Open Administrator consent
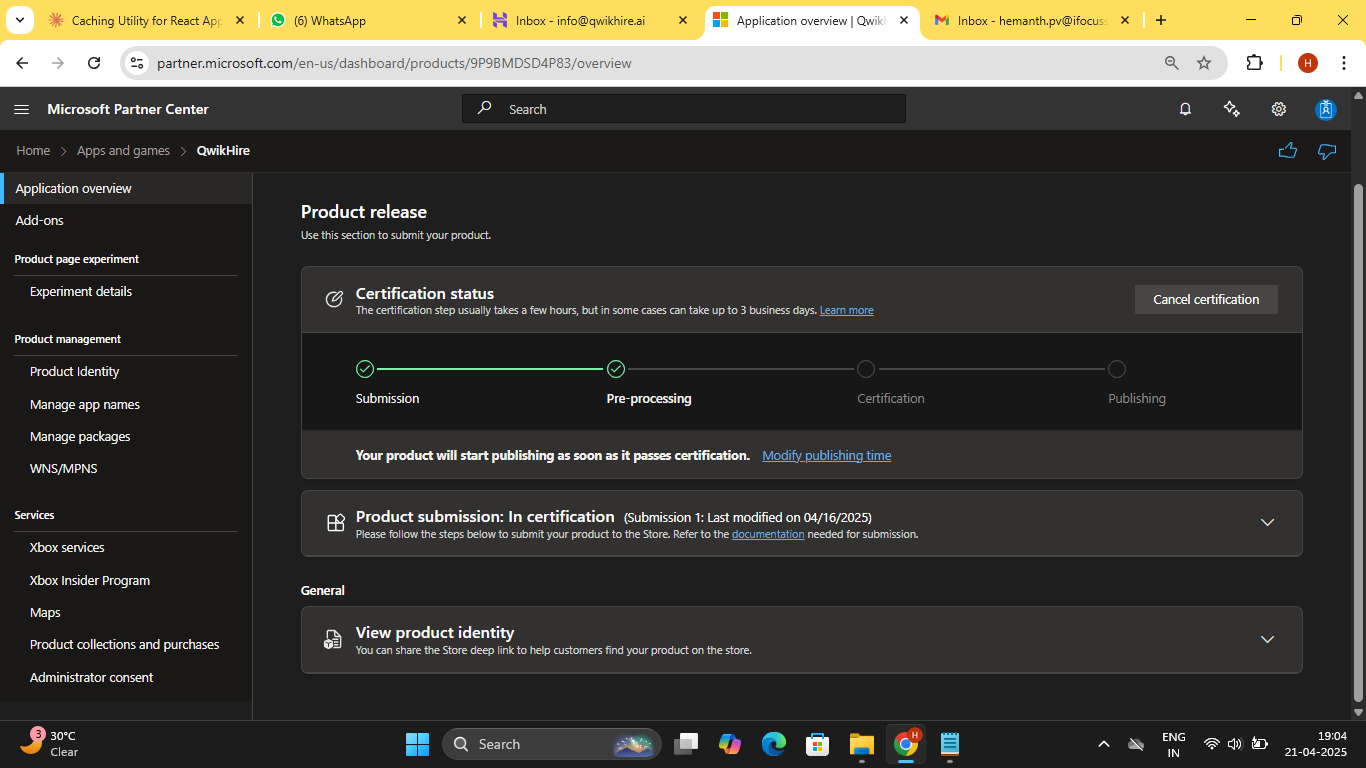The image size is (1366, 768). pos(92,678)
